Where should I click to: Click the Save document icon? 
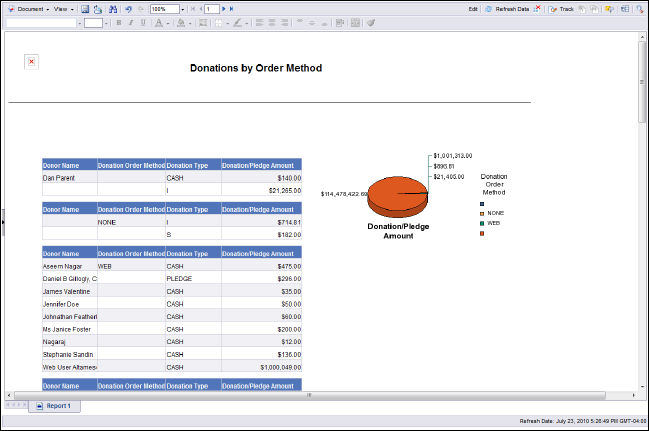[85, 8]
